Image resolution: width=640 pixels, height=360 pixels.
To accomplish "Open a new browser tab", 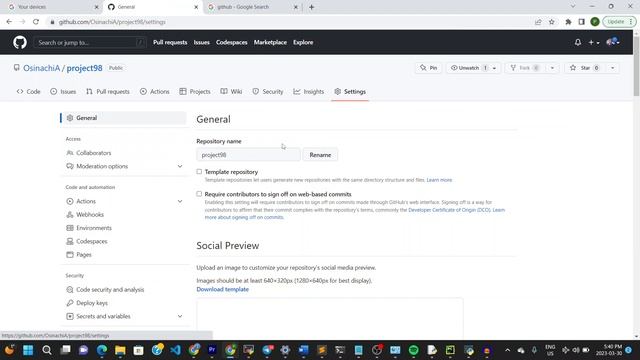I will coord(311,7).
